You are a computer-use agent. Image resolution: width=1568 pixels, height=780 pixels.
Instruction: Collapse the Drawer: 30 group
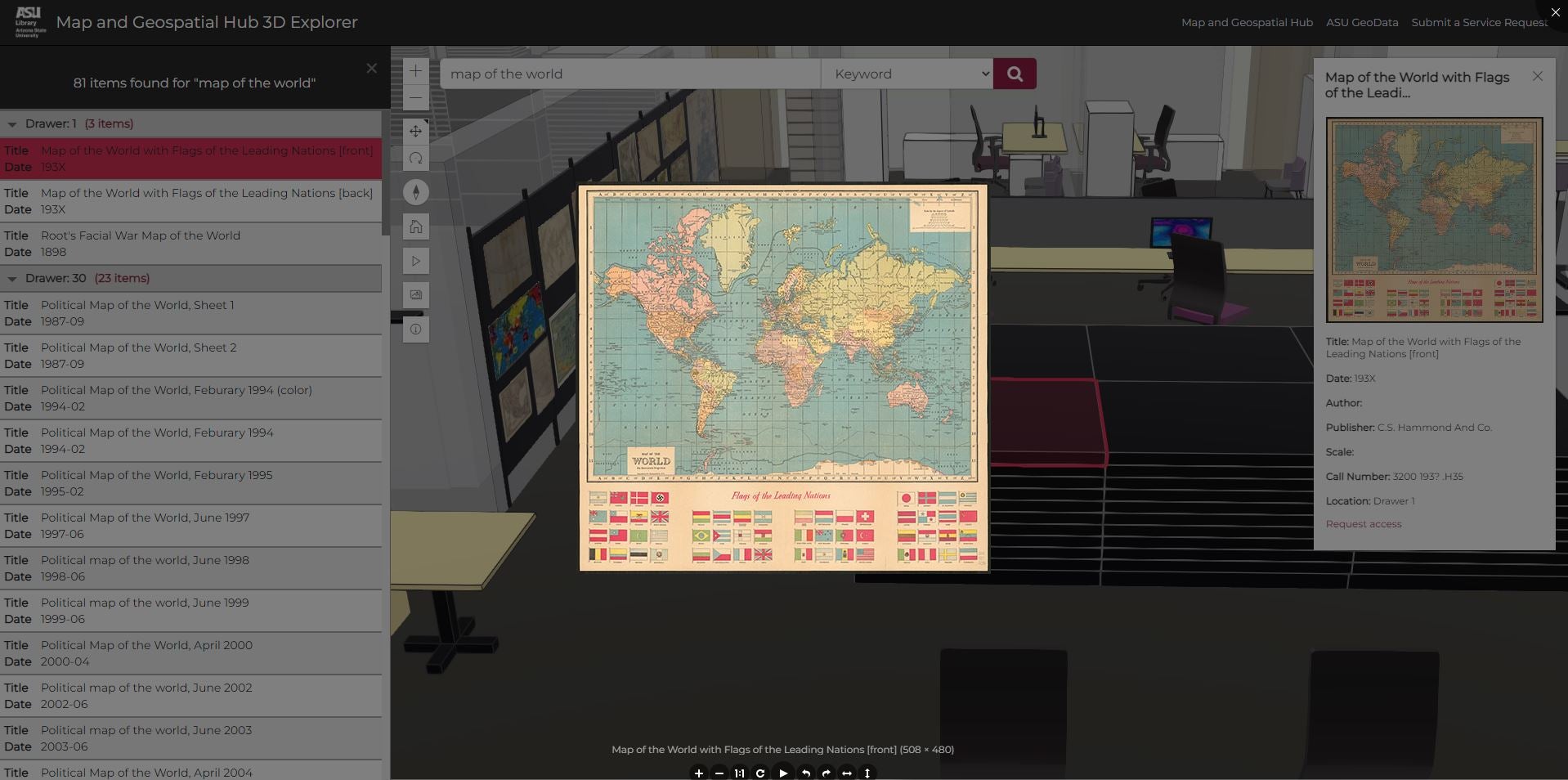pyautogui.click(x=12, y=279)
